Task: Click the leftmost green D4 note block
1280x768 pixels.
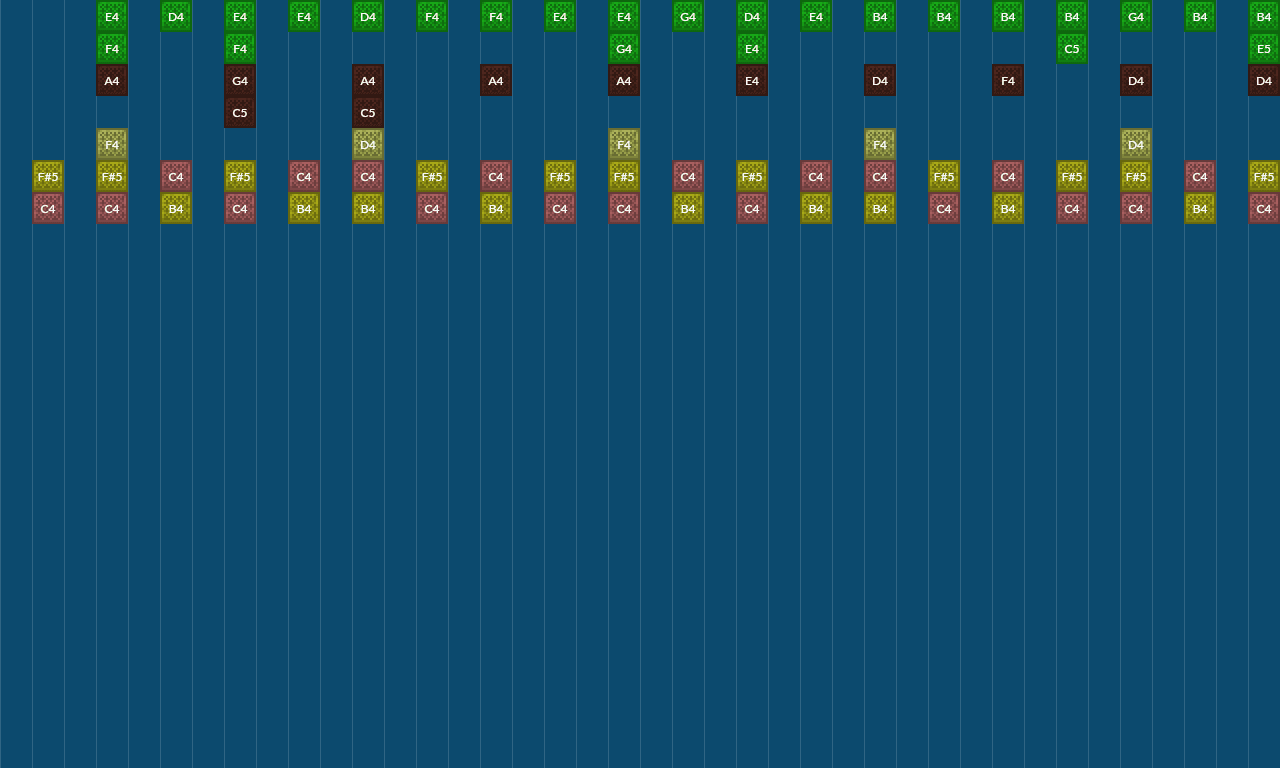Action: coord(176,16)
